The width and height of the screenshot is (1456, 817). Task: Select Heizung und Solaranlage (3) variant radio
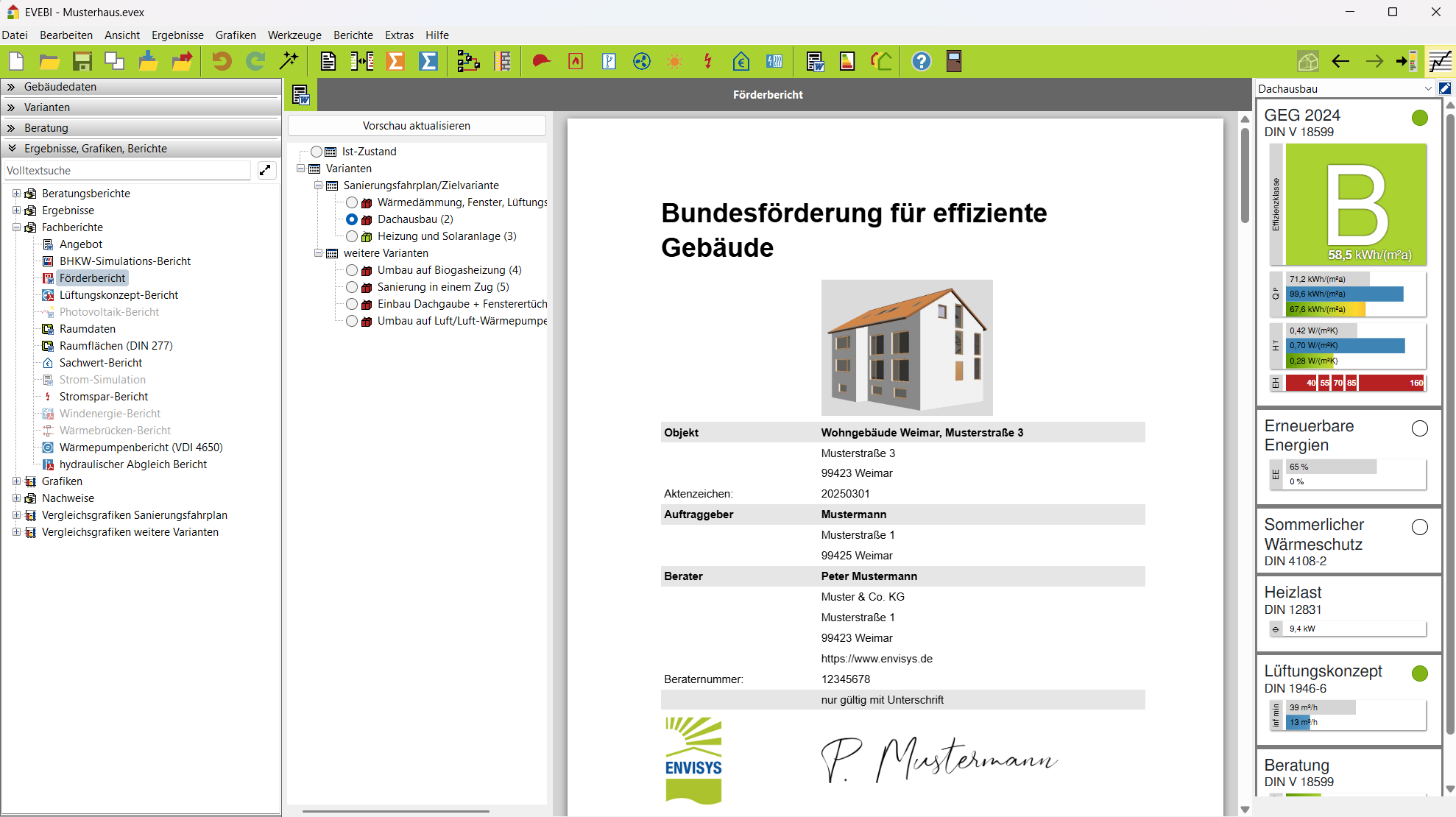(x=352, y=236)
